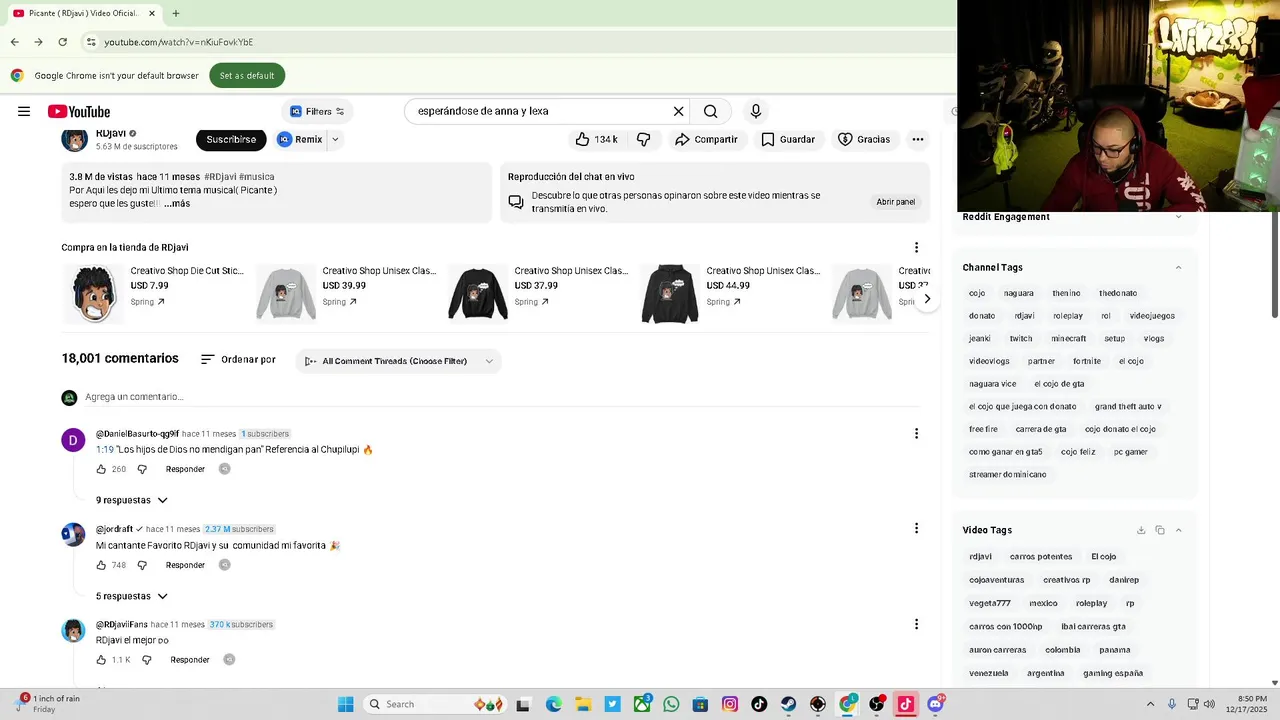Like DanielBasurto comment with 260 likes

pyautogui.click(x=101, y=469)
